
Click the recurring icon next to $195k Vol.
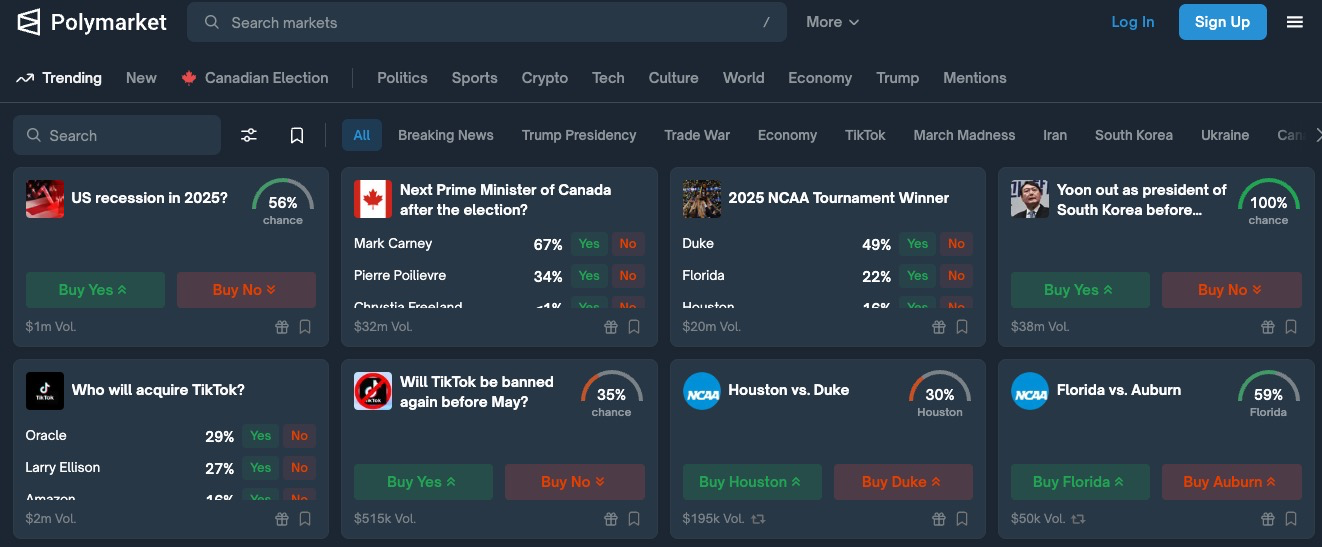(759, 519)
